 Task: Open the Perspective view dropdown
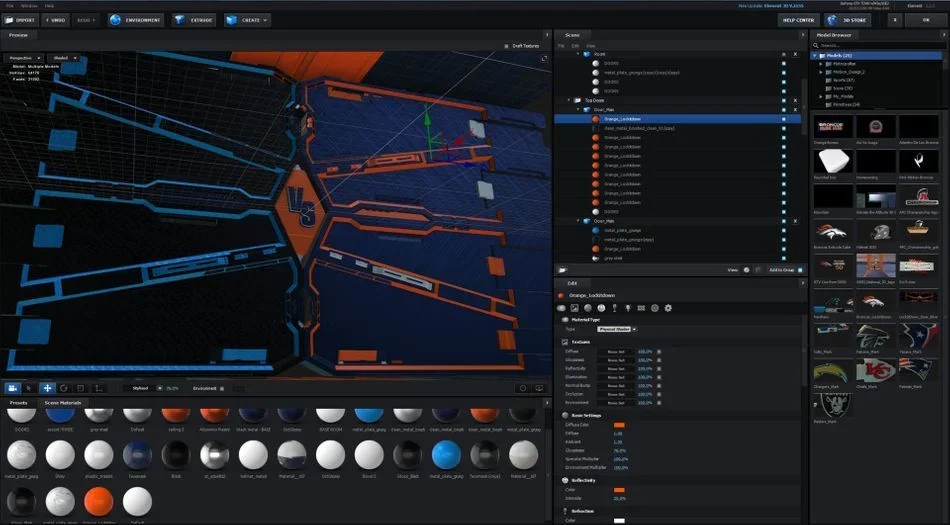(x=24, y=58)
